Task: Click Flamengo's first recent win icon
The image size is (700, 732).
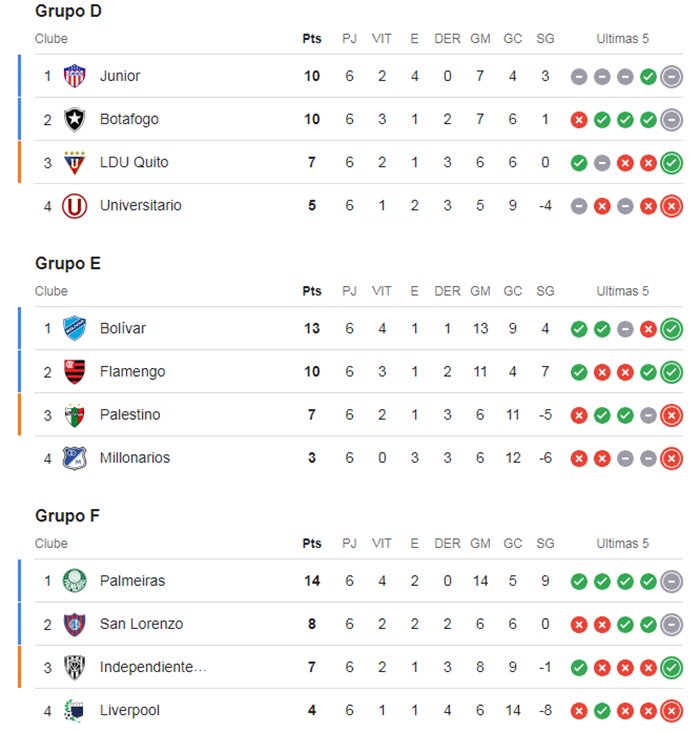Action: (579, 373)
